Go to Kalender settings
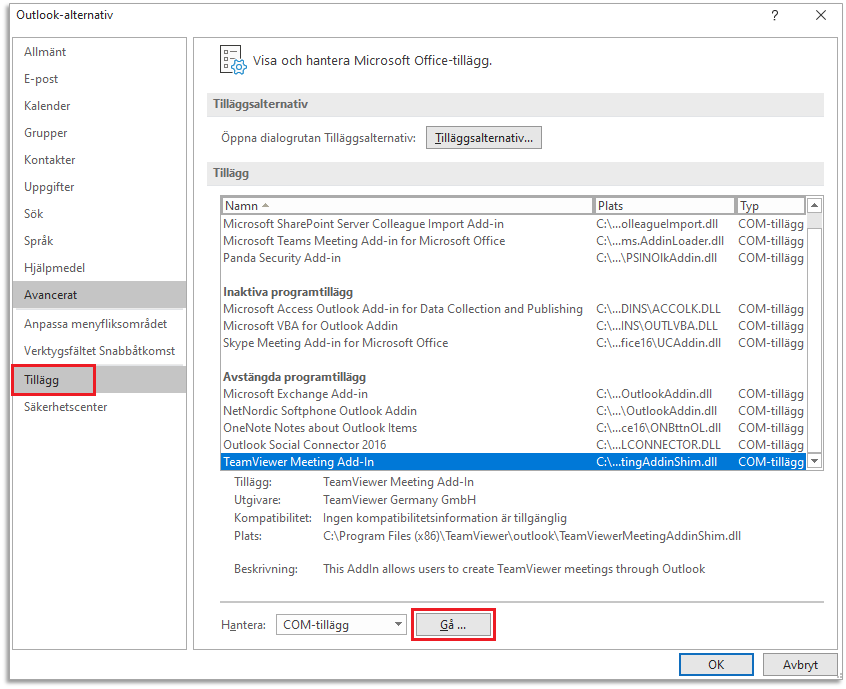Screen dimensions: 846x689 [99, 106]
